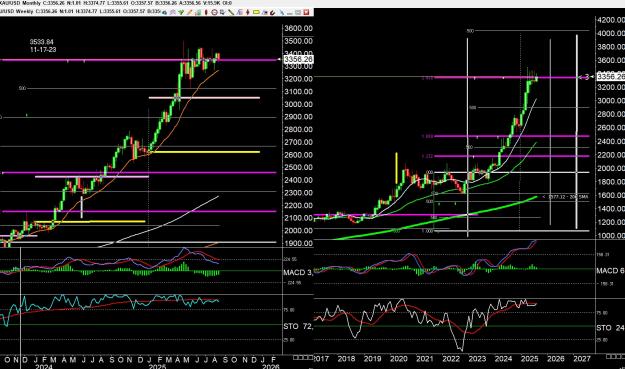Click the 2000.00 level on monthly price axis
The height and width of the screenshot is (369, 625).
[x=611, y=168]
